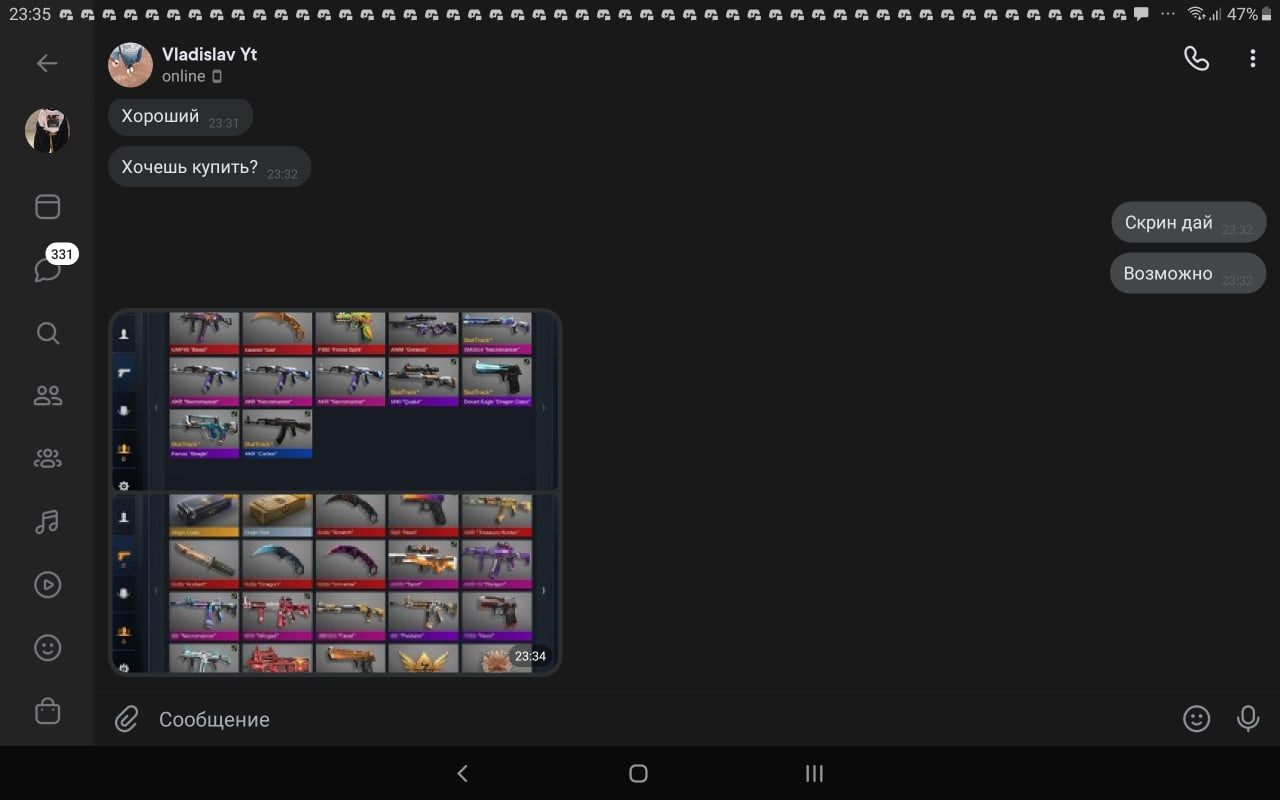
Task: Tap the microphone to record voice message
Action: 1248,718
